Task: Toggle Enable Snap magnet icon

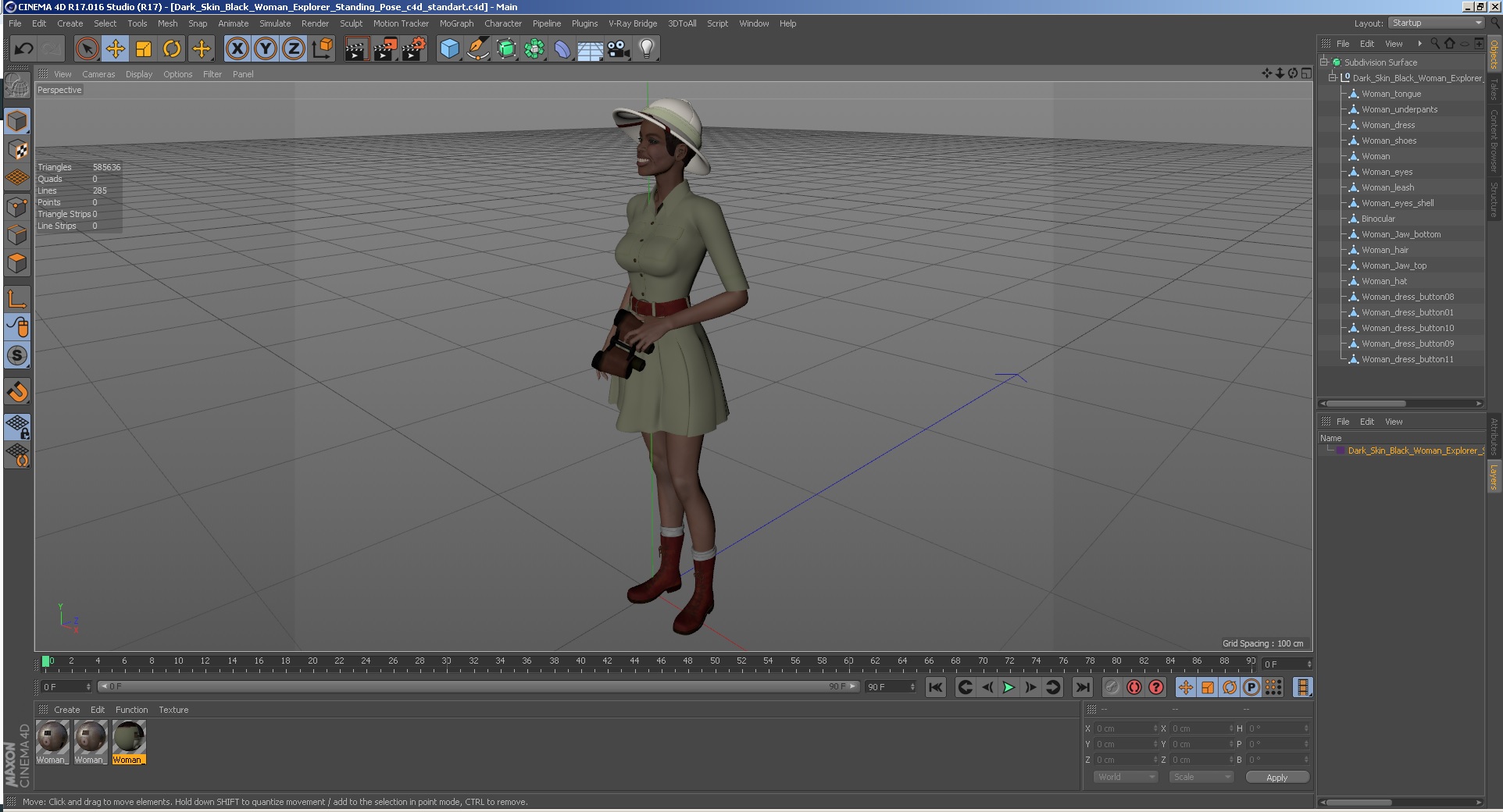Action: tap(17, 391)
